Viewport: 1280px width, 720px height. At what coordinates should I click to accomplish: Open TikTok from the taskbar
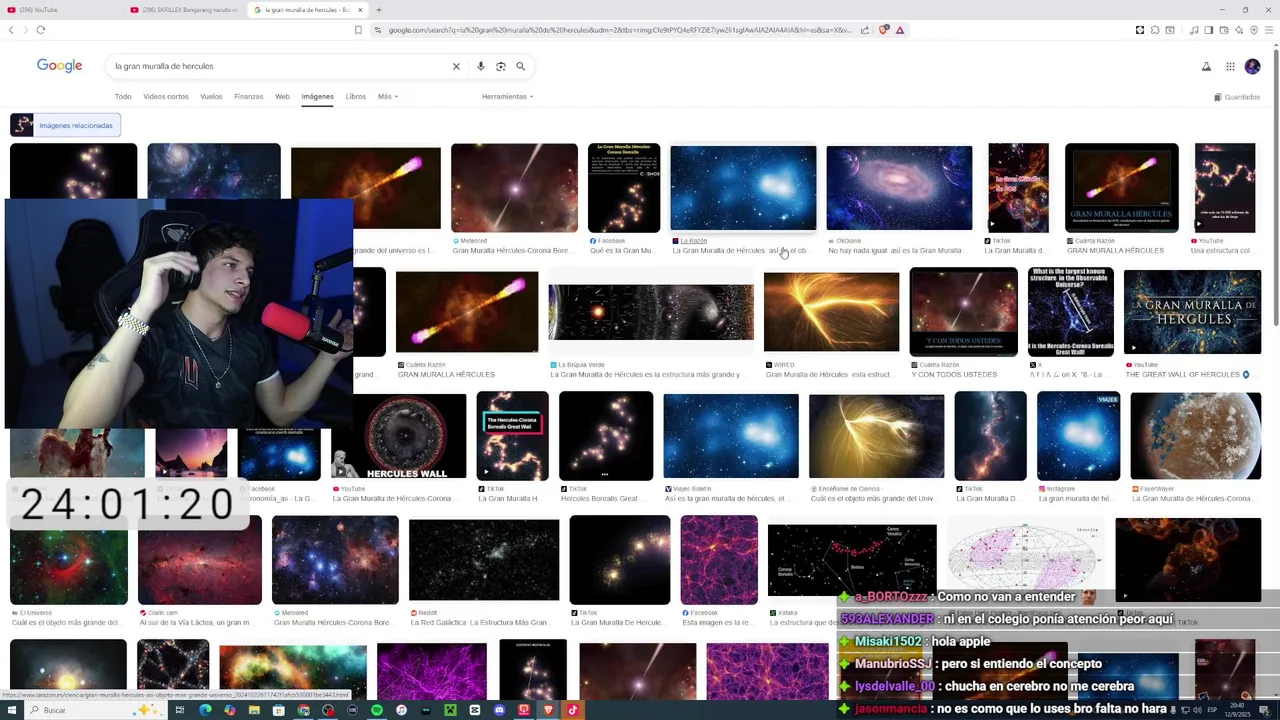573,710
